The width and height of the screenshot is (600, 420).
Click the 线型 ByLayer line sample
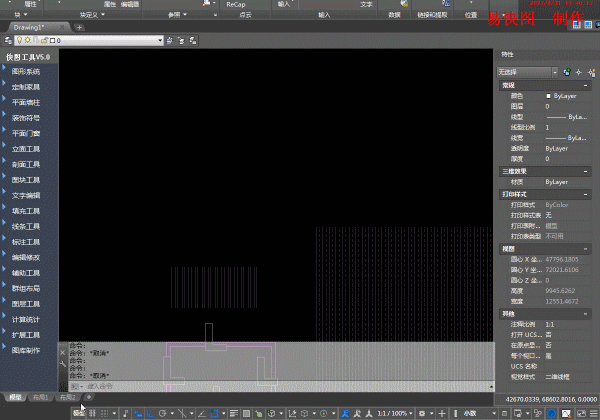[x=556, y=117]
